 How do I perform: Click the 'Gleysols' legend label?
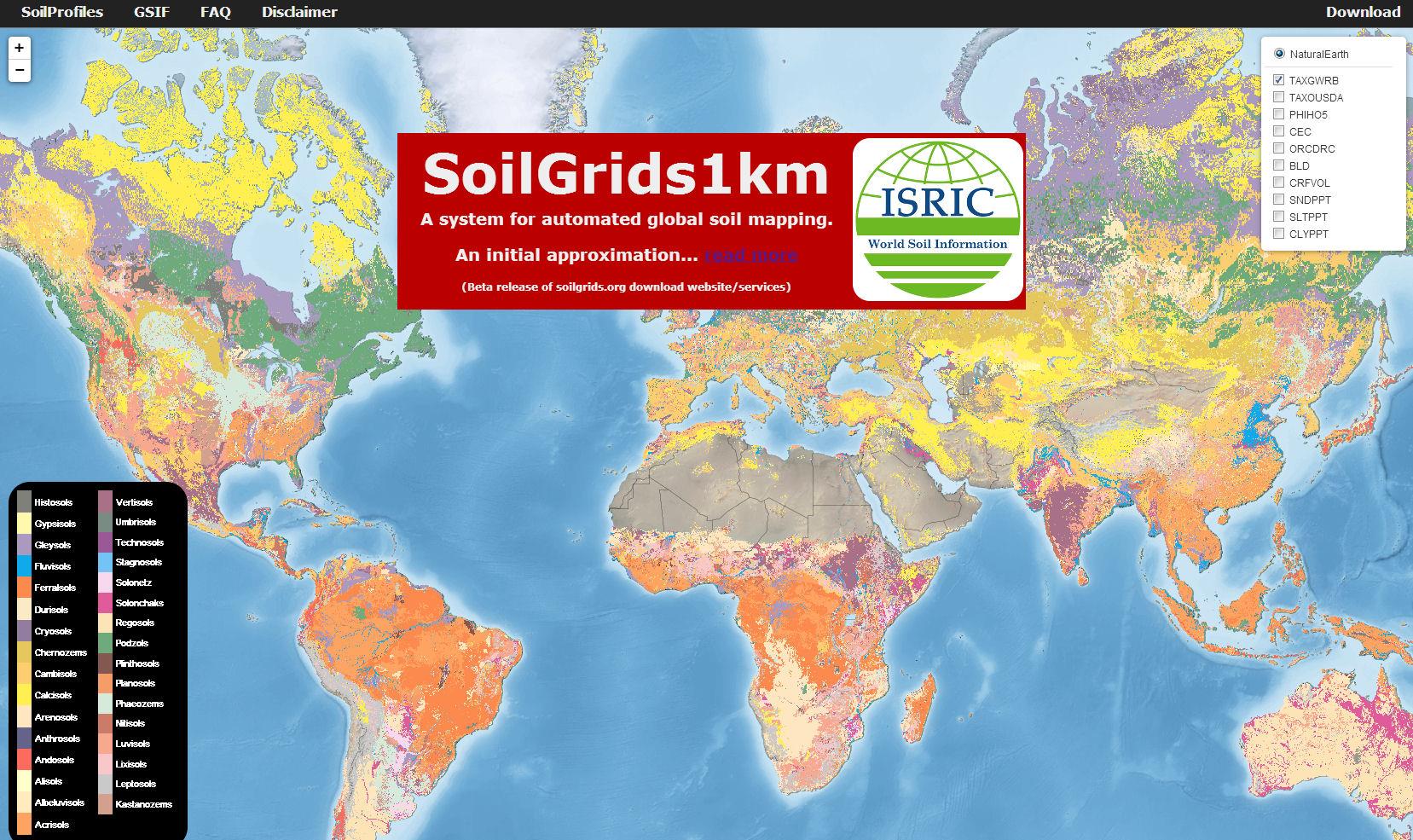(x=53, y=545)
